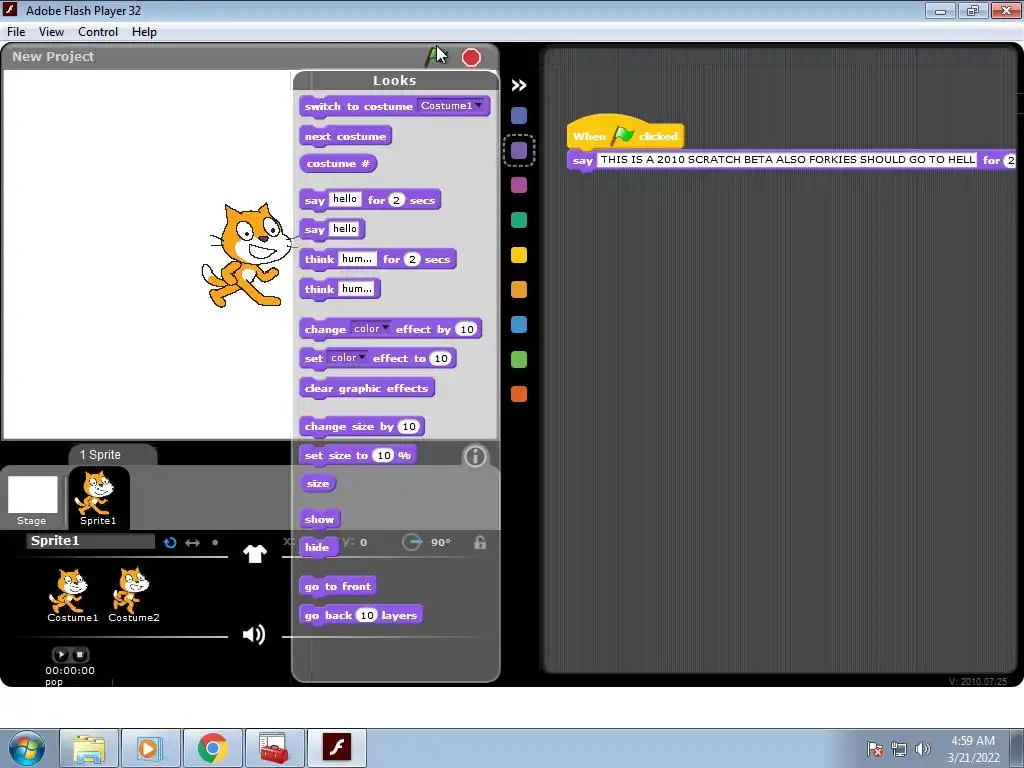Collapse palette with double-arrow icon
The height and width of the screenshot is (768, 1024).
(519, 85)
